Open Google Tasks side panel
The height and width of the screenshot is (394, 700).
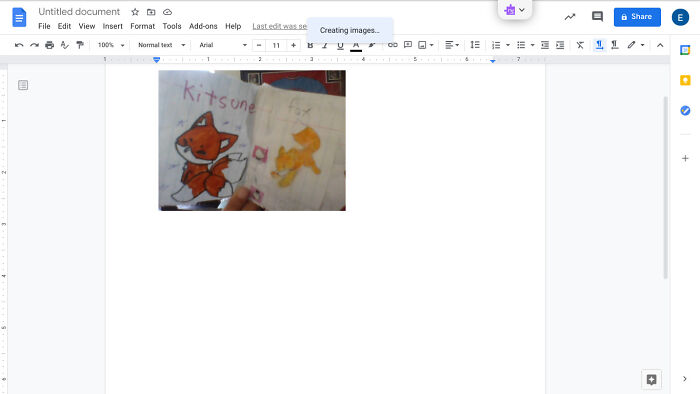pos(685,110)
